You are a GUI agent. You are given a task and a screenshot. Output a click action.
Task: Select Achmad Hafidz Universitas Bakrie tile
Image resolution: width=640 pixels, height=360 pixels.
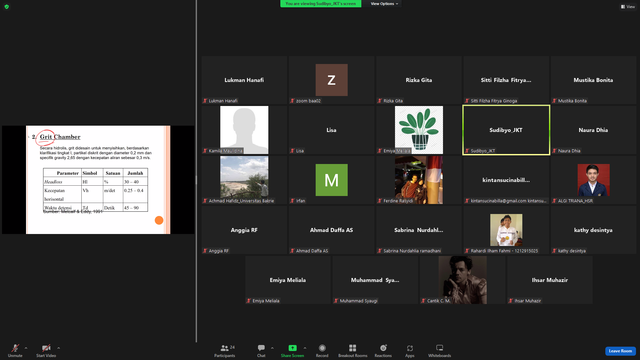[x=244, y=180]
